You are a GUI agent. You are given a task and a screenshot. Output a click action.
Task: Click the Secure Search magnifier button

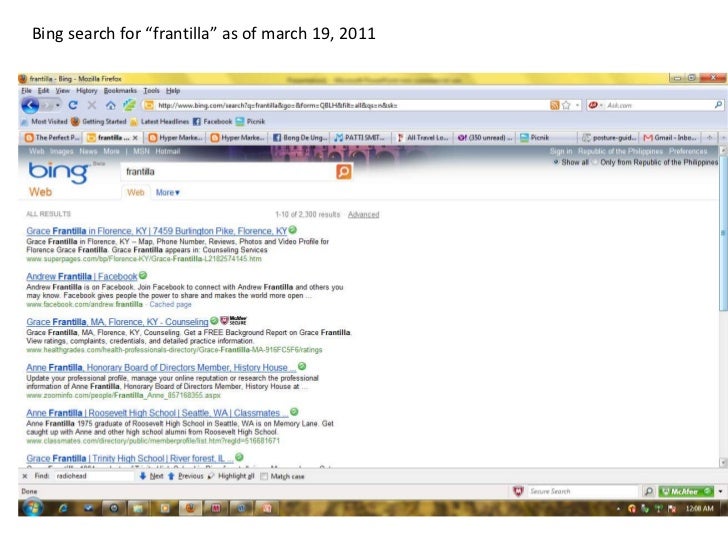(649, 491)
